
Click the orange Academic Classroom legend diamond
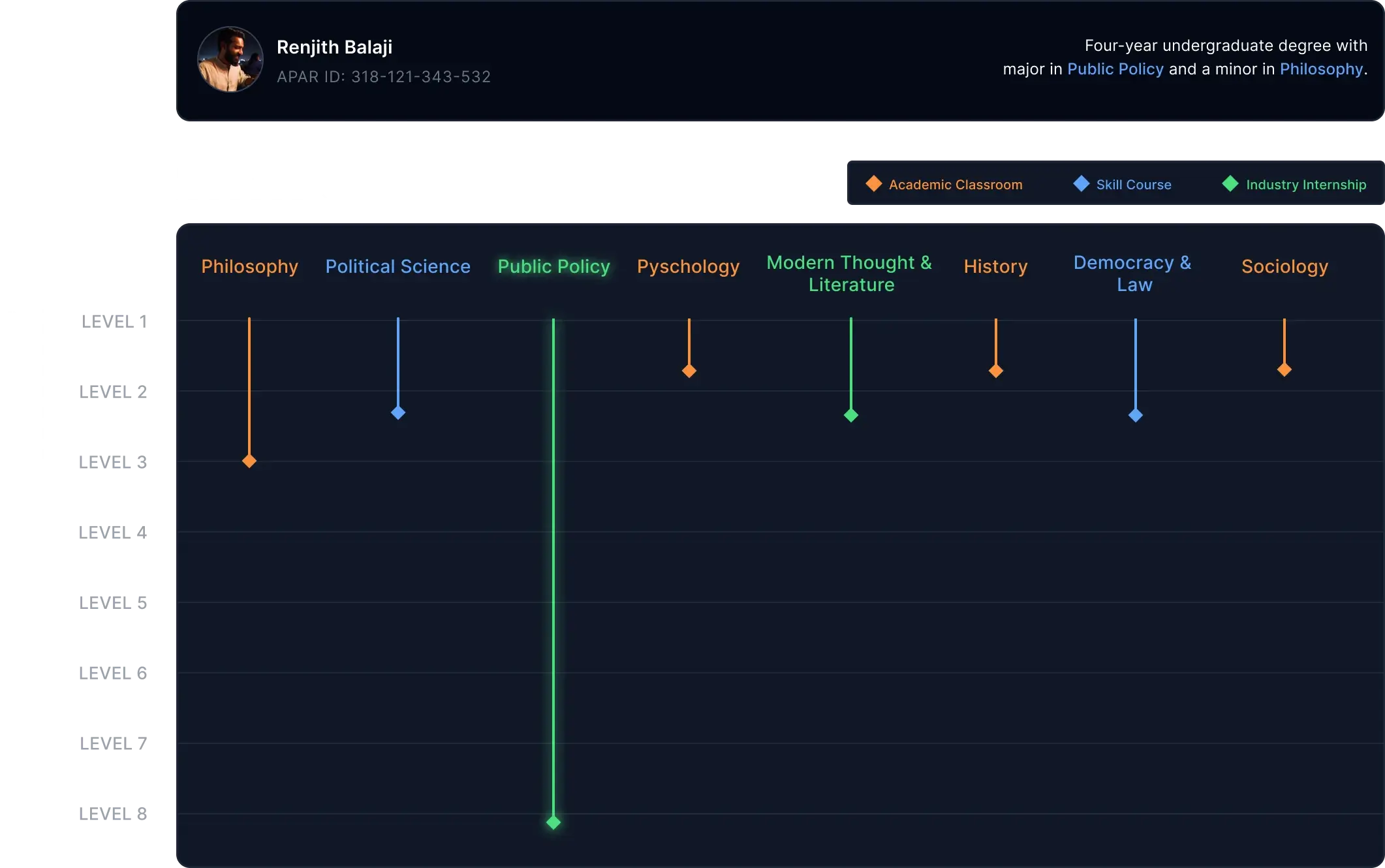(873, 184)
